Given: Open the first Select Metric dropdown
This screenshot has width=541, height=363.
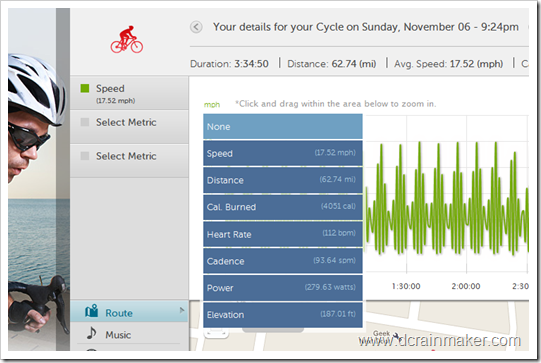Looking at the screenshot, I should [129, 127].
